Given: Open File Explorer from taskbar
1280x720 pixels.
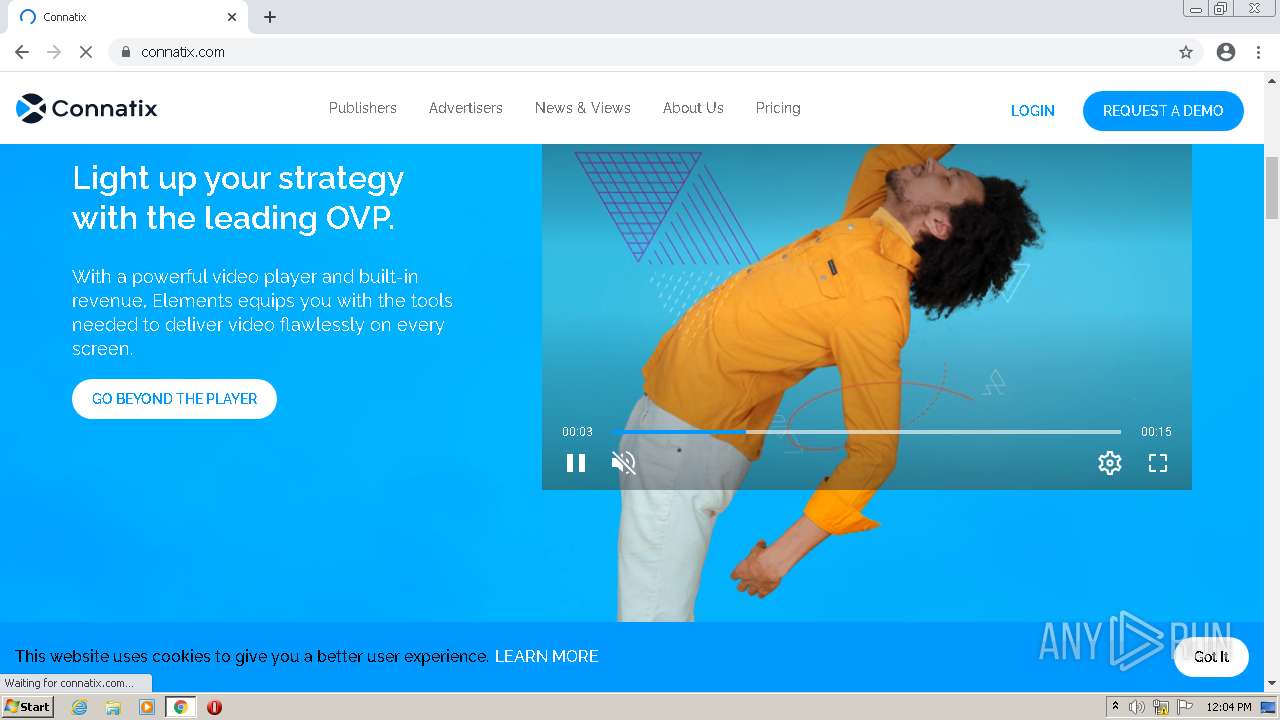Looking at the screenshot, I should point(113,707).
